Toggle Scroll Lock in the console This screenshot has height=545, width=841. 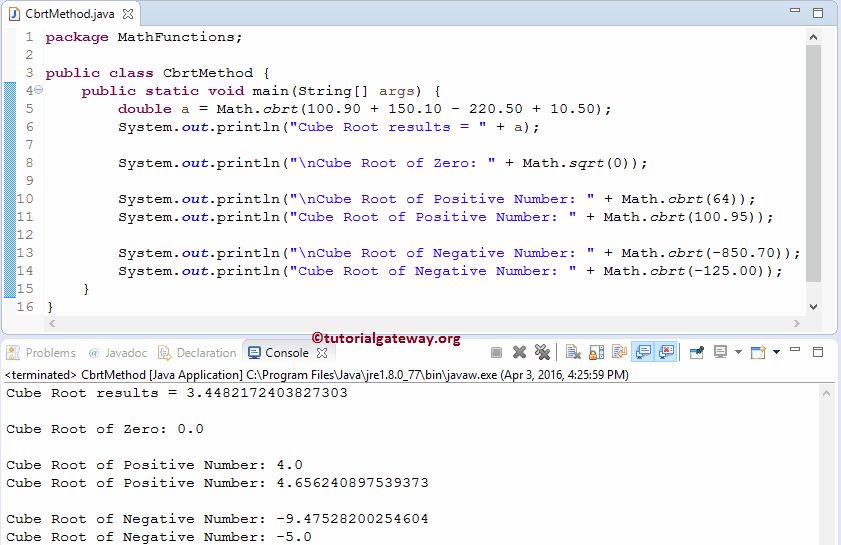596,352
